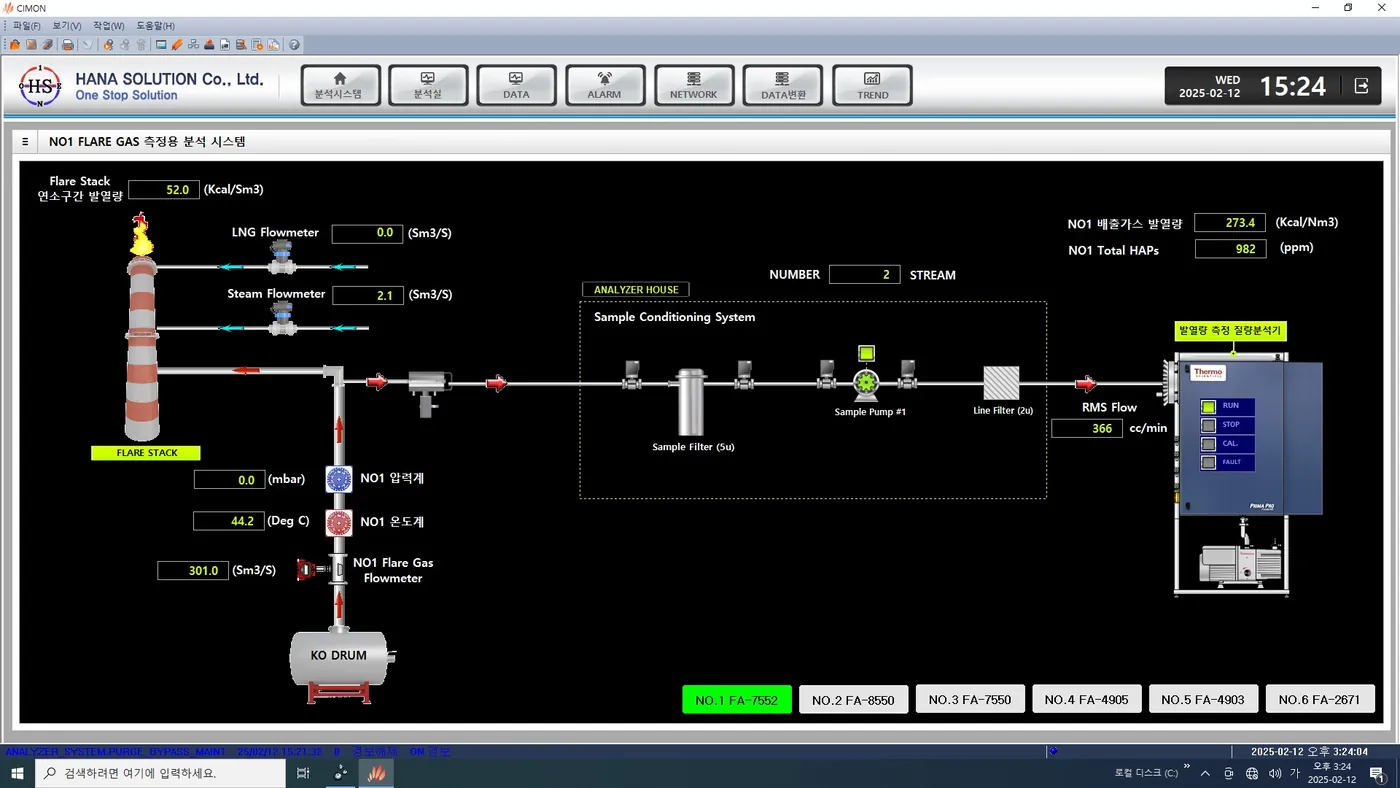Click the volume icon in the system tray
Image resolution: width=1400 pixels, height=788 pixels.
[x=1274, y=773]
